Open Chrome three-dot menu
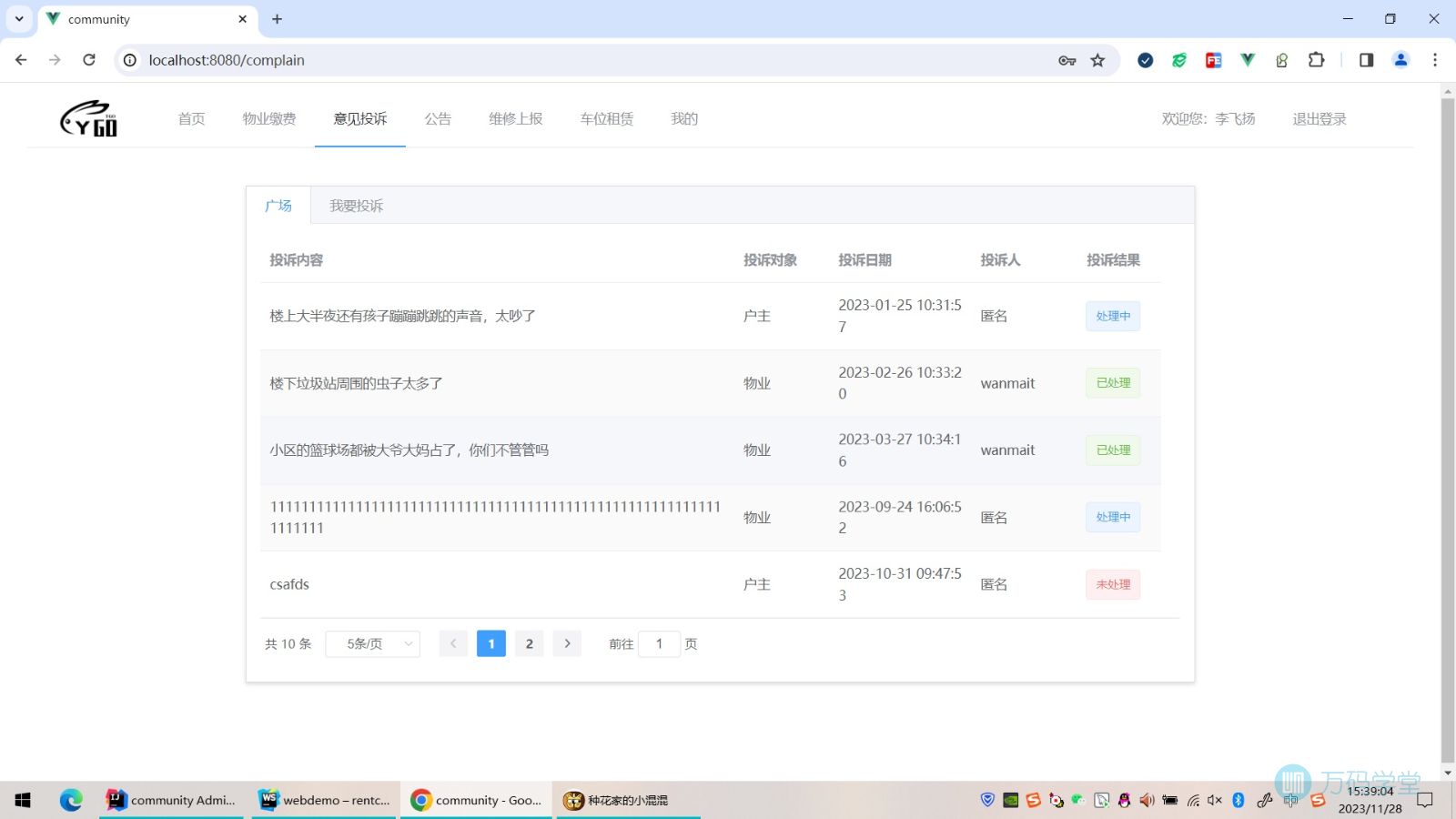Image resolution: width=1456 pixels, height=819 pixels. [1435, 60]
